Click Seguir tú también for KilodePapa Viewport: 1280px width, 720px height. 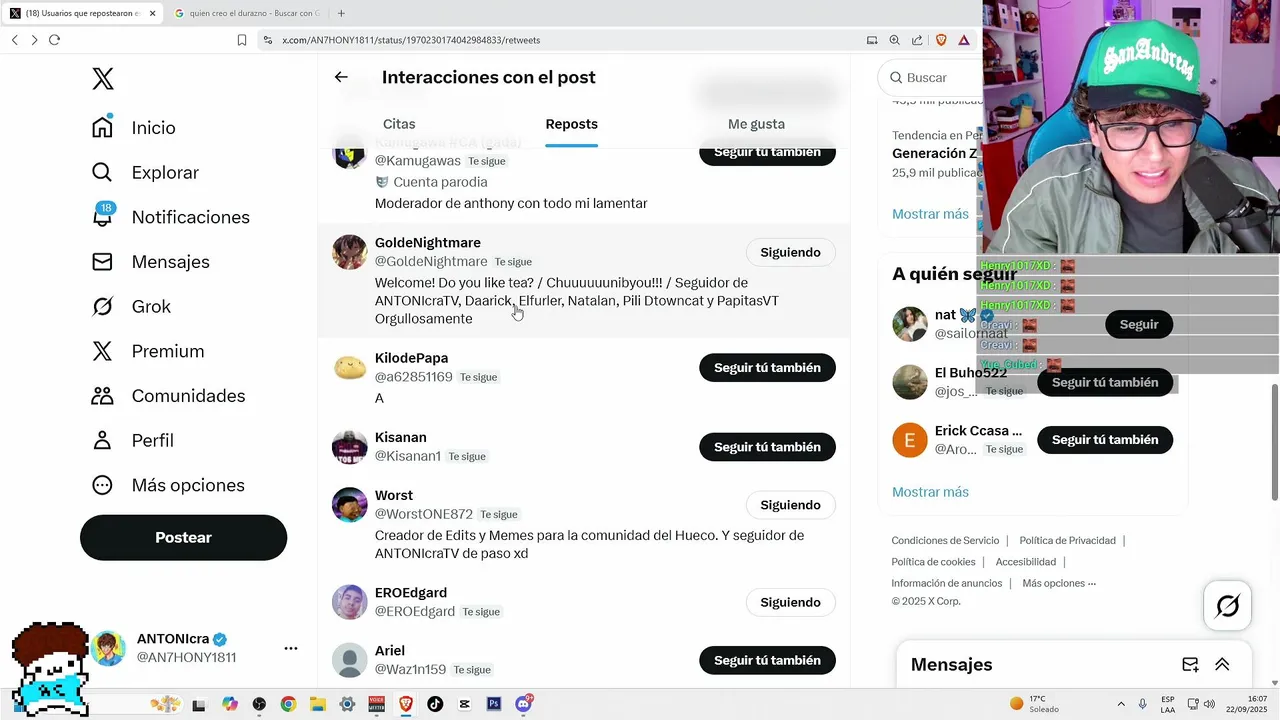[767, 368]
